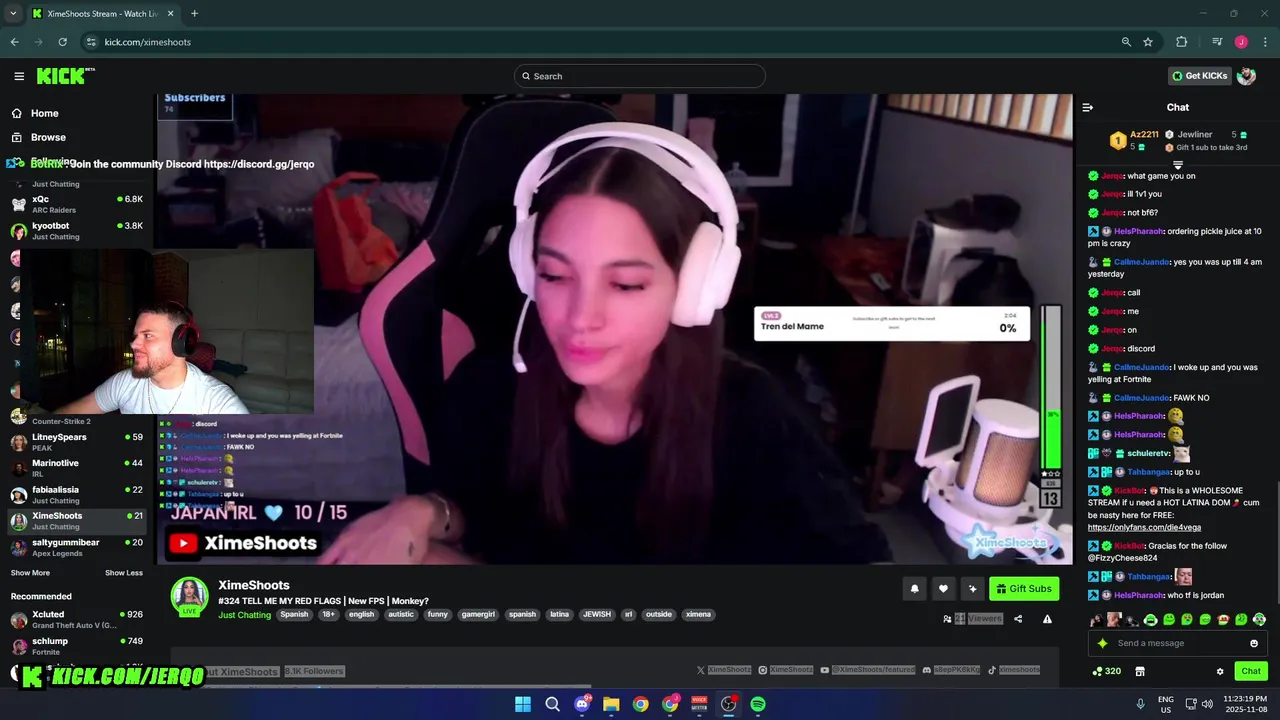Open browser extensions puzzle icon
Image resolution: width=1280 pixels, height=720 pixels.
pos(1182,42)
